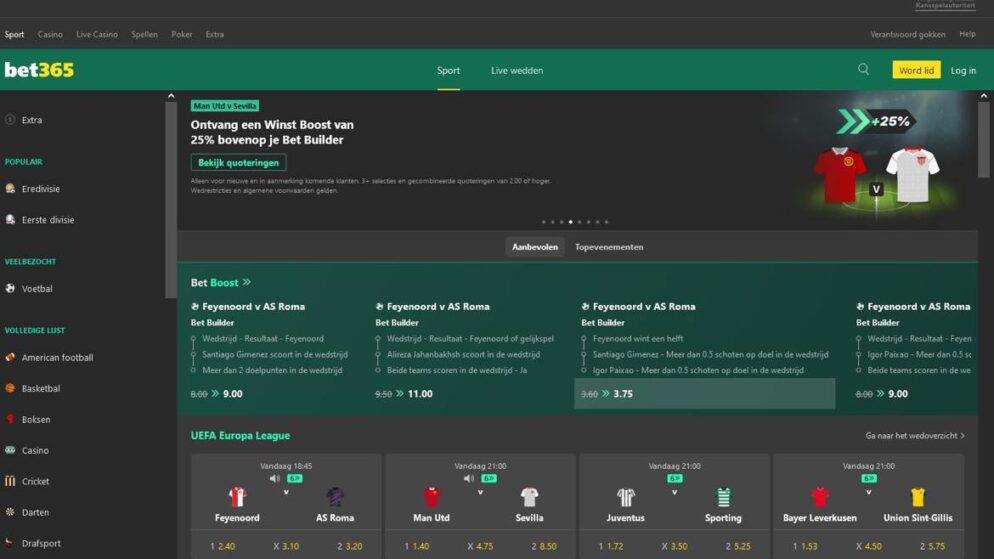Click the main page scroll-up arrow
This screenshot has width=994, height=559.
[983, 96]
